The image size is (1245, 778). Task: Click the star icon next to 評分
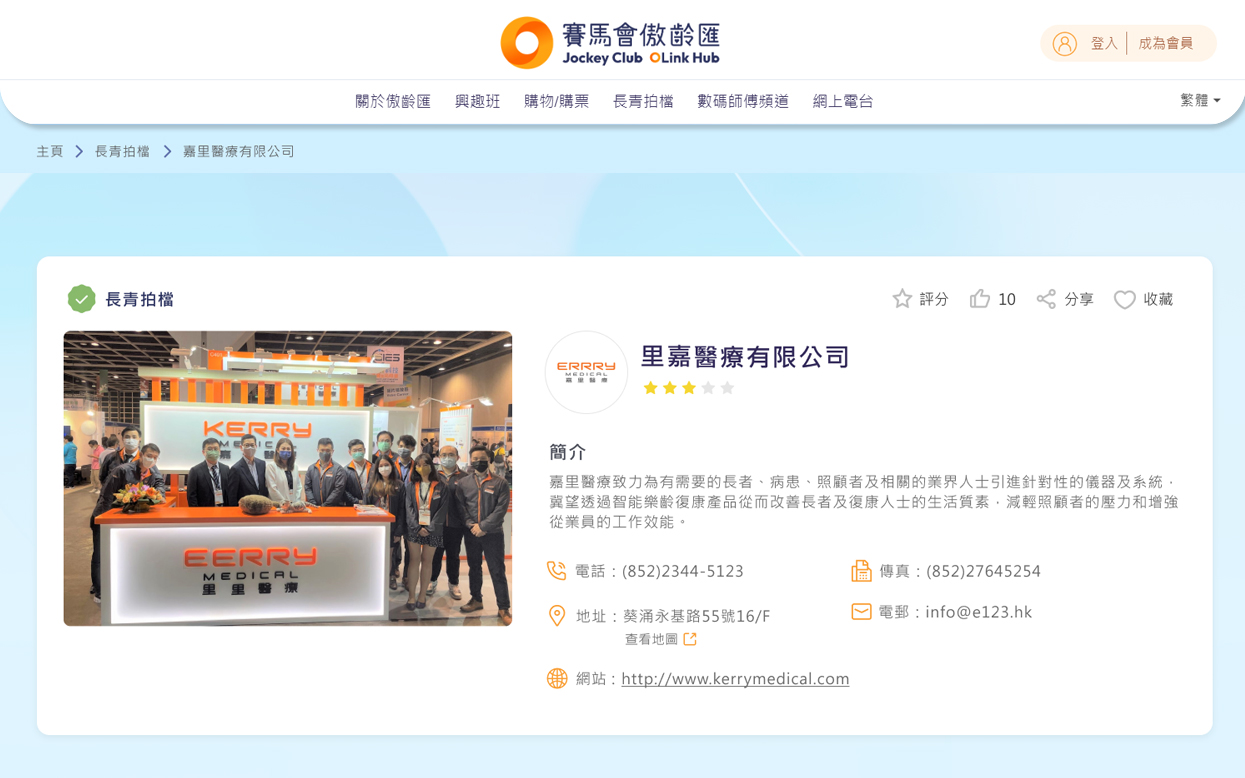tap(902, 299)
